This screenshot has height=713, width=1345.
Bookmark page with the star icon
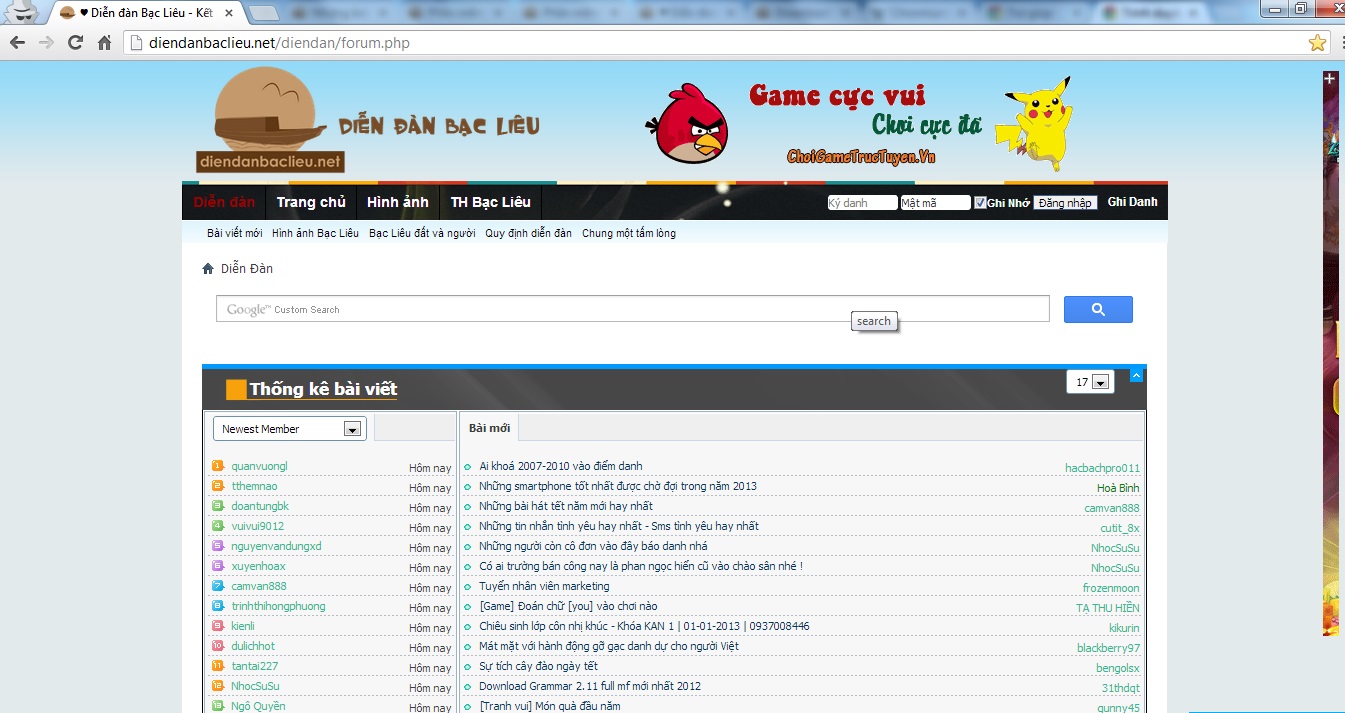[1318, 43]
